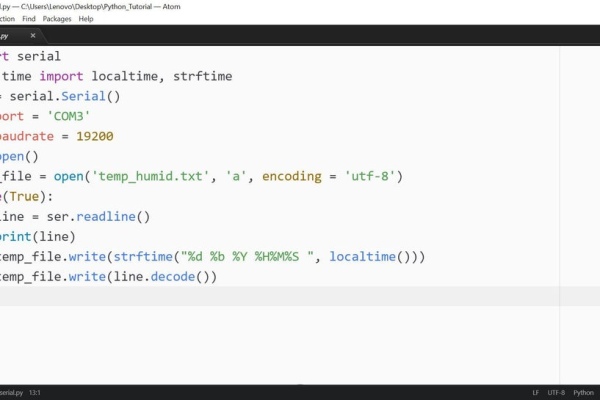Screen dimensions: 600x400
Task: Click 'Serial' in serial.Serial()
Action: click(x=83, y=96)
